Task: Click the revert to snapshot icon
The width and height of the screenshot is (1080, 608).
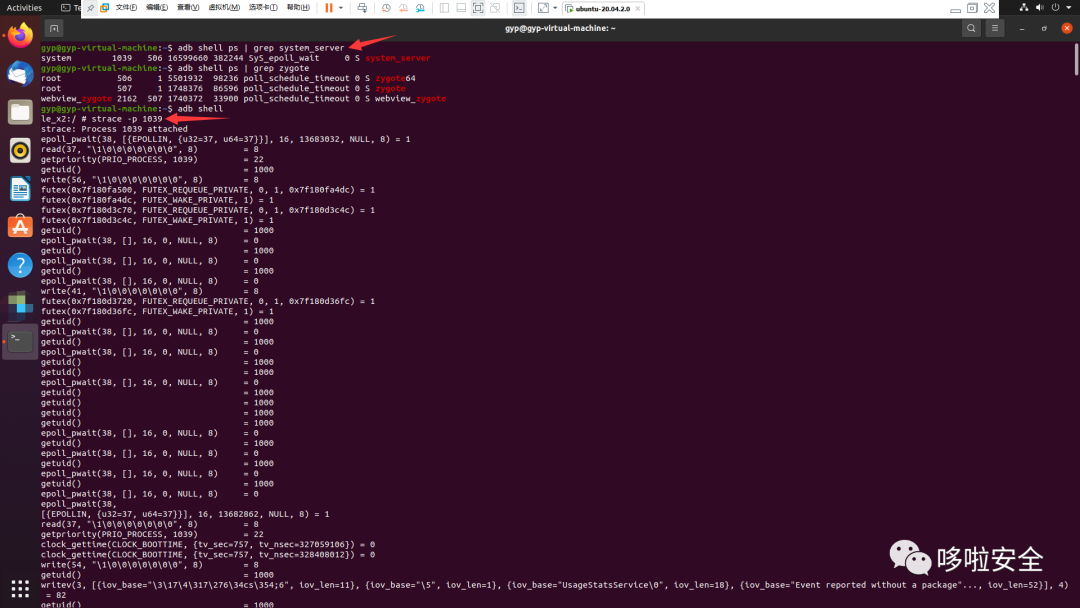Action: click(x=403, y=8)
